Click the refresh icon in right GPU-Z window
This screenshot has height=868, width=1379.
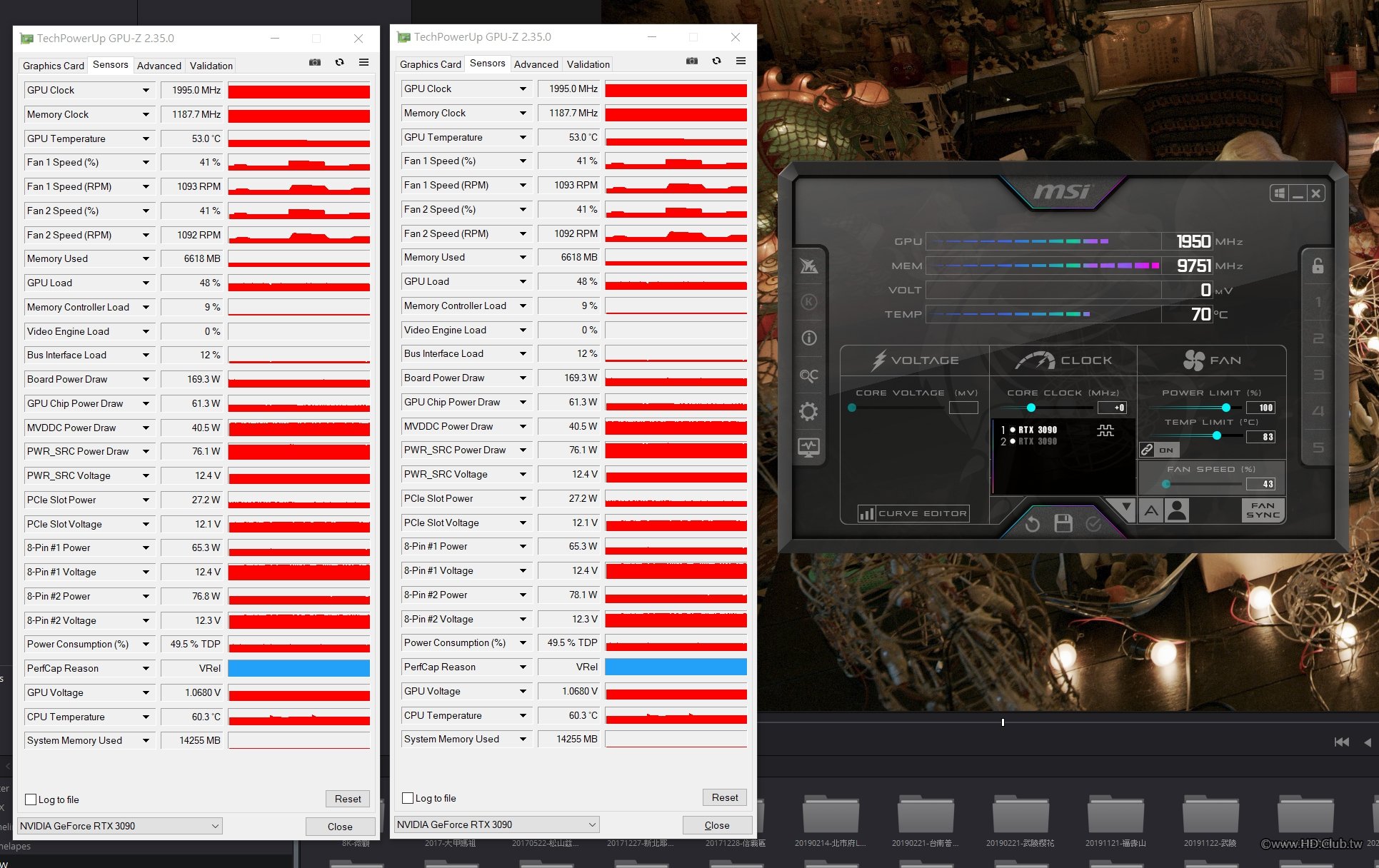click(x=717, y=61)
